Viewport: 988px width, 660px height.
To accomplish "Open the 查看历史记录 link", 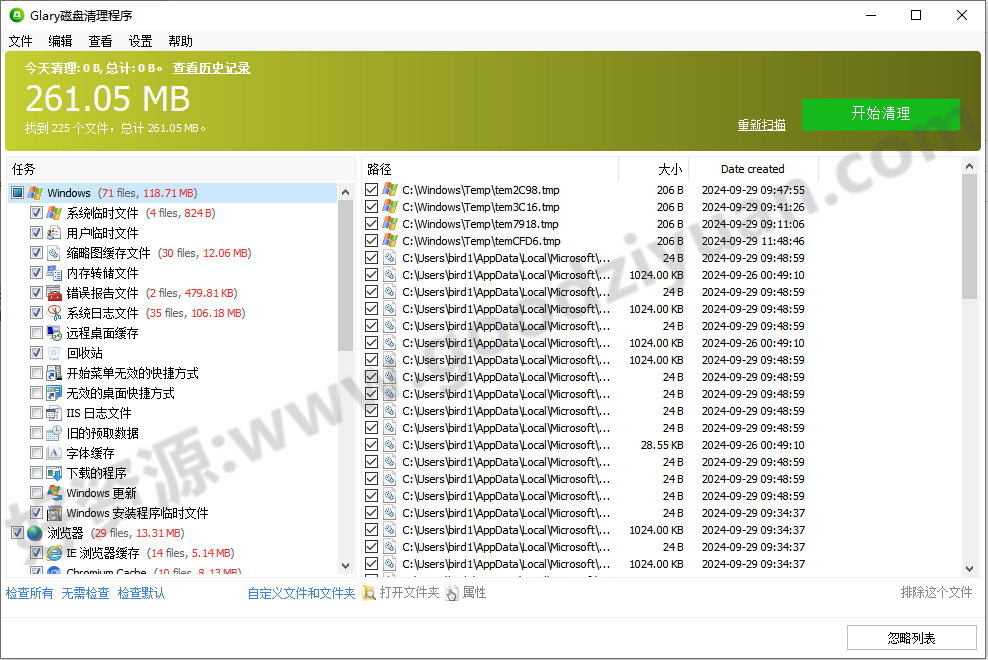I will tap(210, 68).
